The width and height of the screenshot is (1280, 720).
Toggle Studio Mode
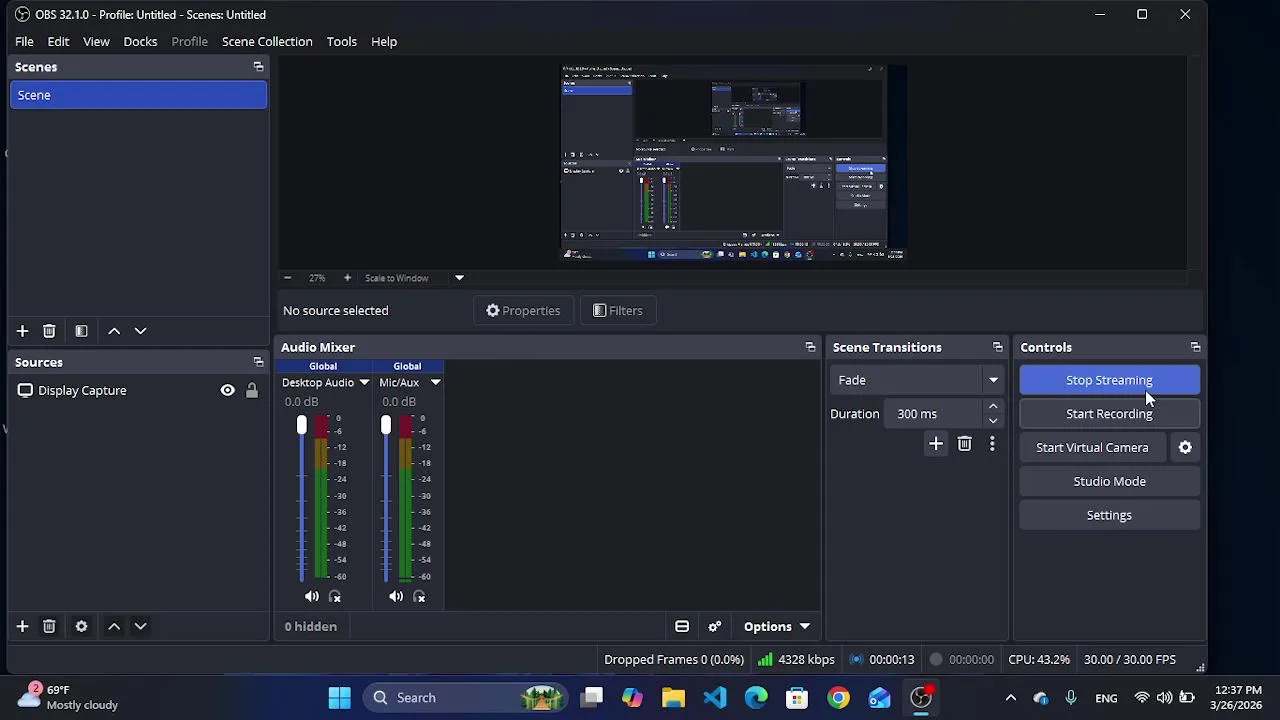(x=1109, y=481)
